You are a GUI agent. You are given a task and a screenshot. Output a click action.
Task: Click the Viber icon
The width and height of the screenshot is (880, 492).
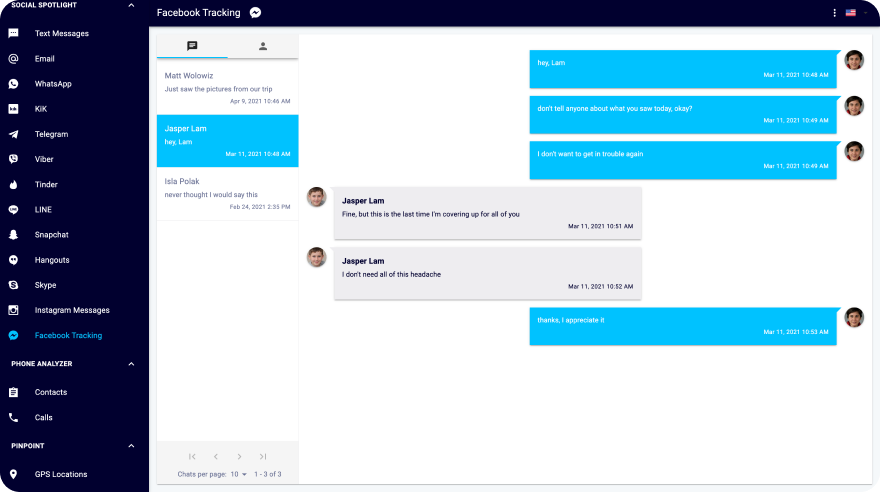coord(13,159)
